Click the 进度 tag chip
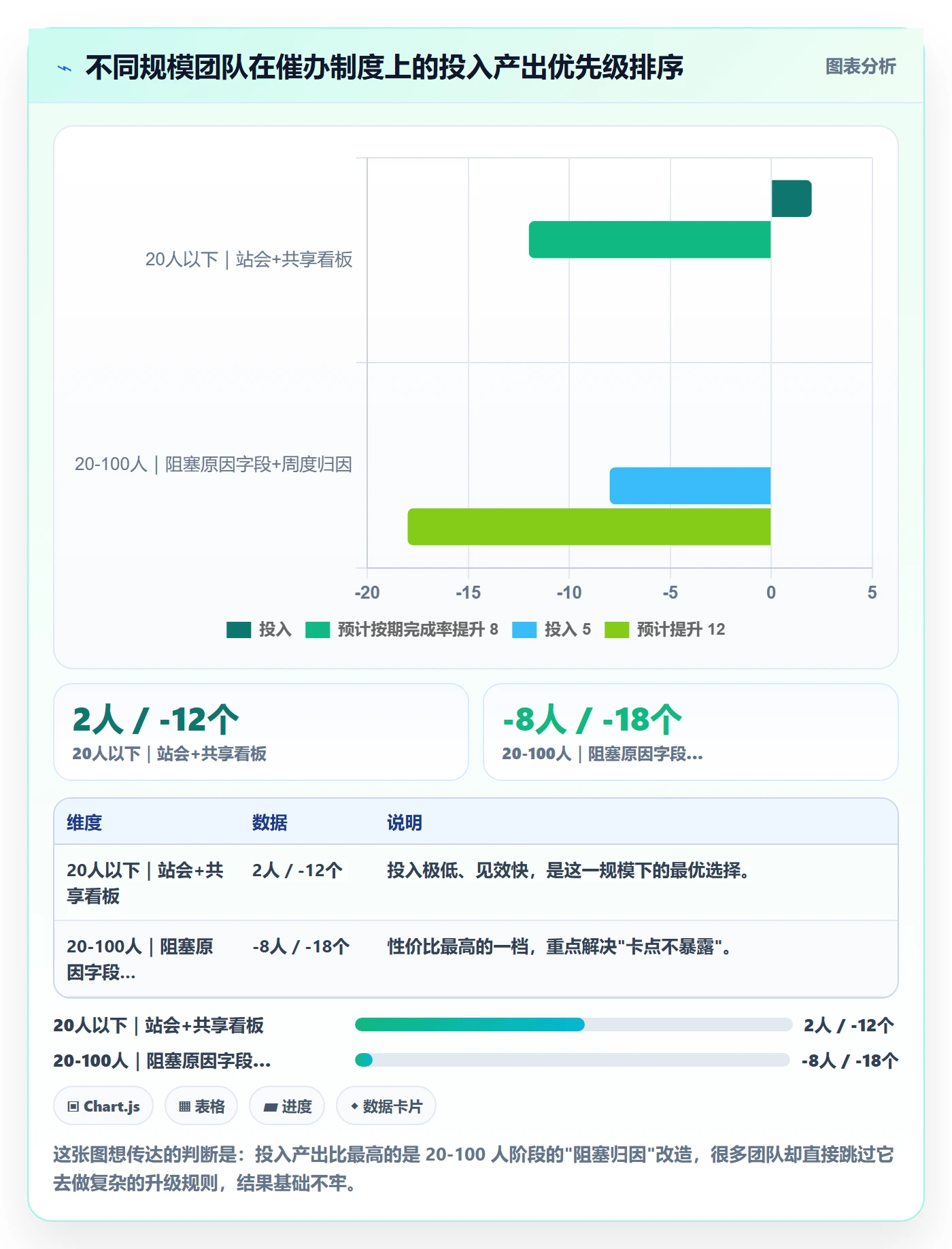This screenshot has width=952, height=1249. click(287, 1106)
